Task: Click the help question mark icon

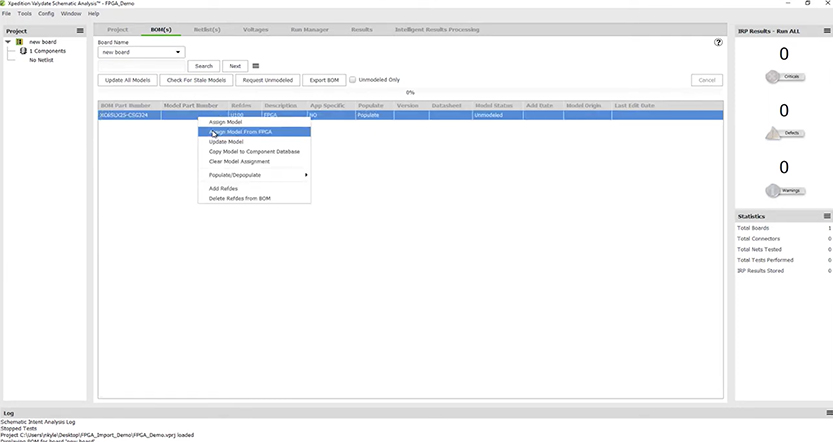Action: (x=718, y=42)
